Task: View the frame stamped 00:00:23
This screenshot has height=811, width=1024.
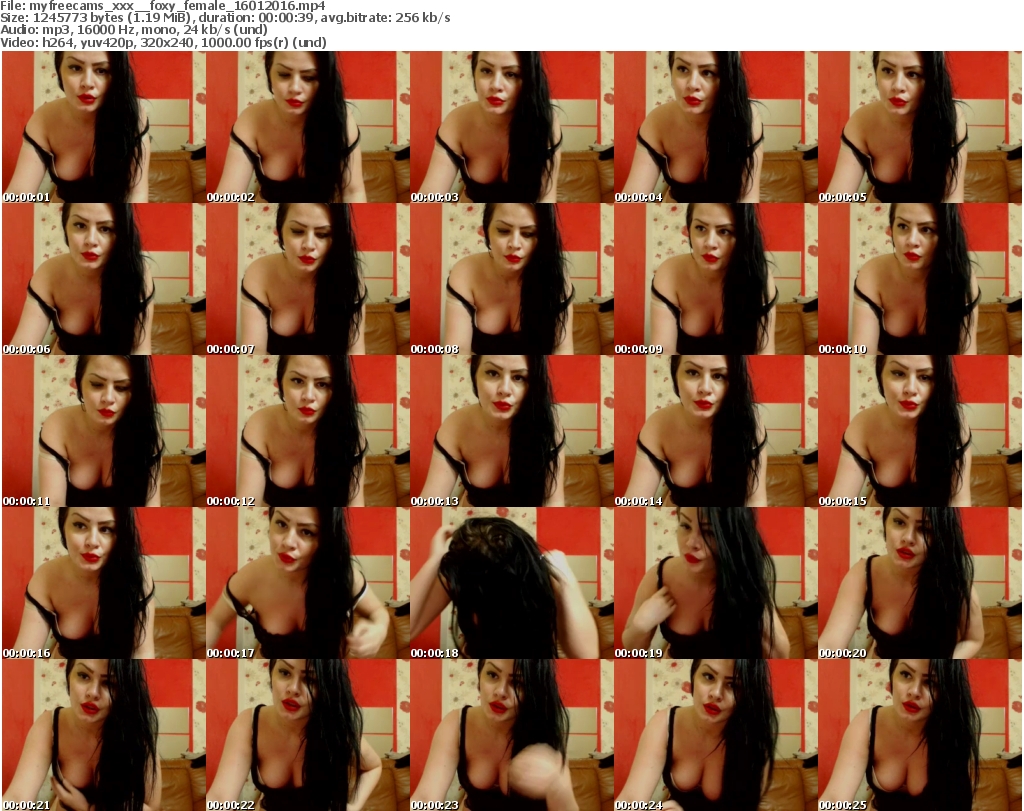Action: [x=511, y=735]
